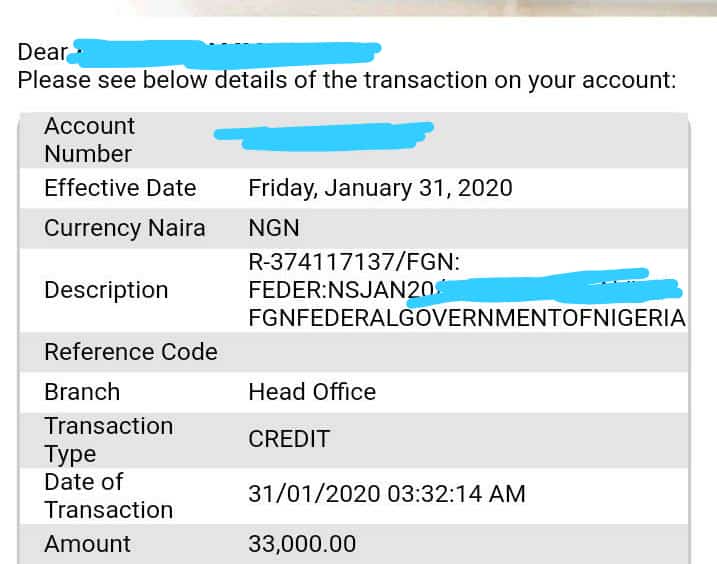Viewport: 717px width, 564px height.
Task: Click the "Date of Transaction" label
Action: 108,496
